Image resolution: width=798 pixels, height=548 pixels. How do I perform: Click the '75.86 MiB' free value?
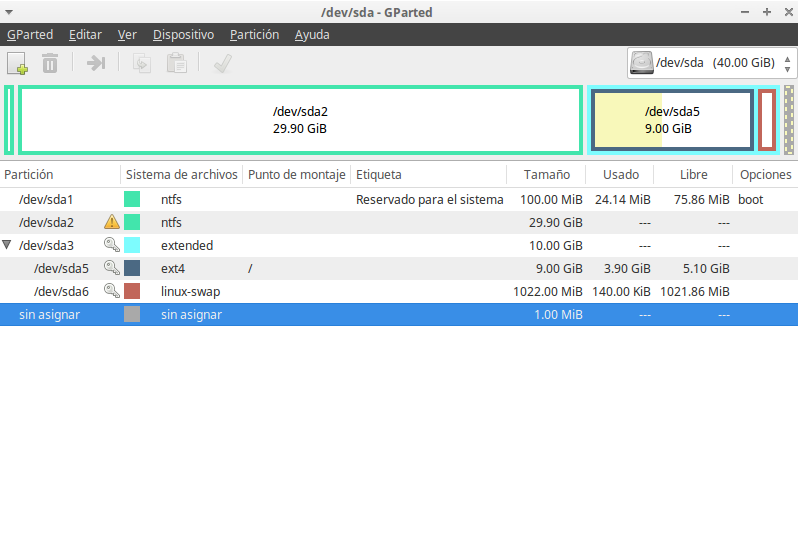702,199
